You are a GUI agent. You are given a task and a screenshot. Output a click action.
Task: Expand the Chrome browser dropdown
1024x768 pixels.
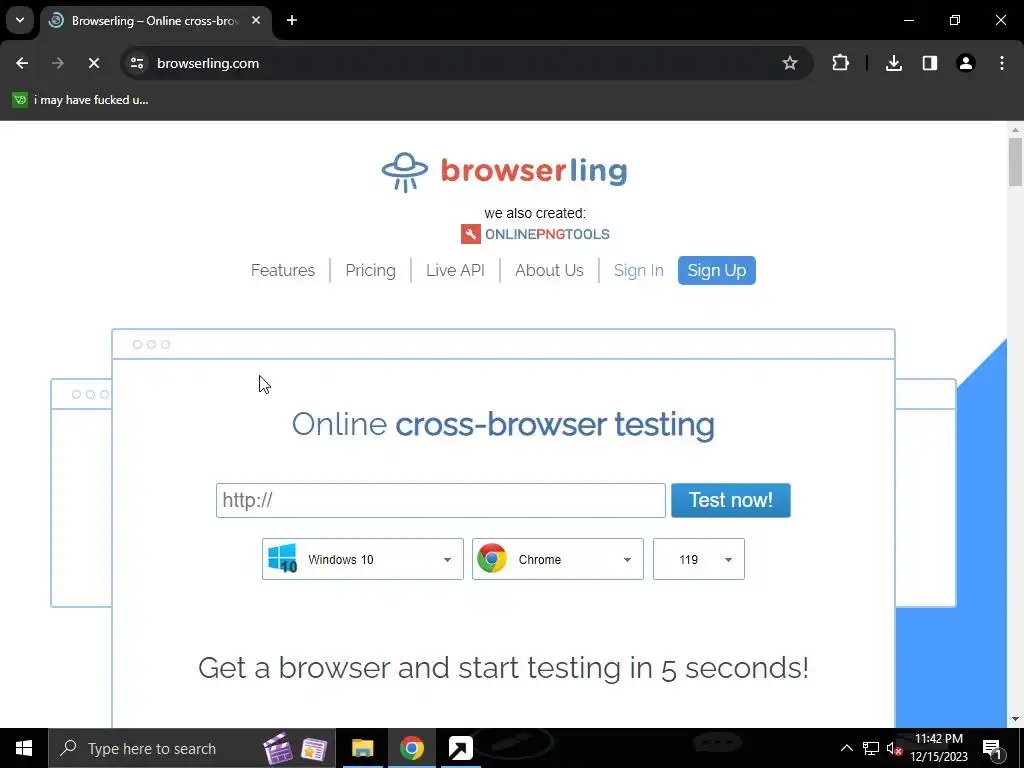558,559
